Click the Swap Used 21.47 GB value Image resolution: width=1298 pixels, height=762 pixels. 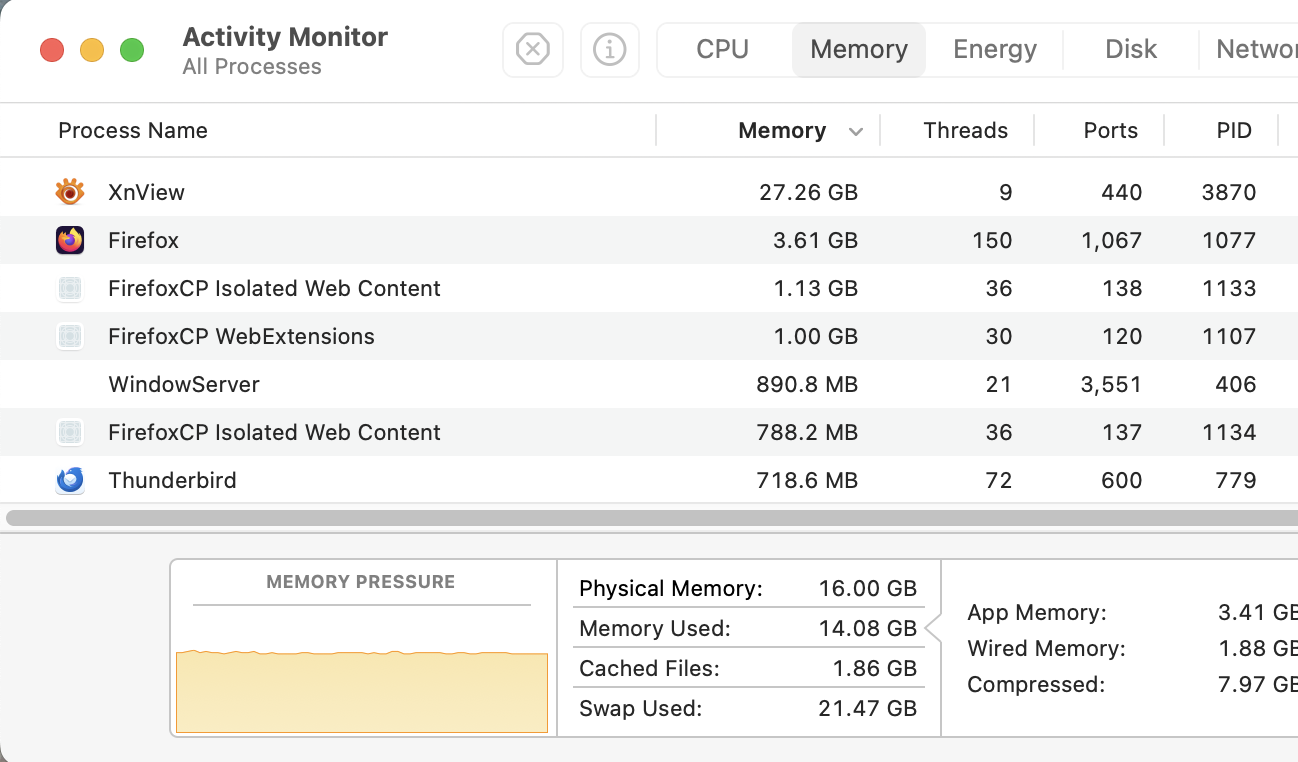point(868,708)
